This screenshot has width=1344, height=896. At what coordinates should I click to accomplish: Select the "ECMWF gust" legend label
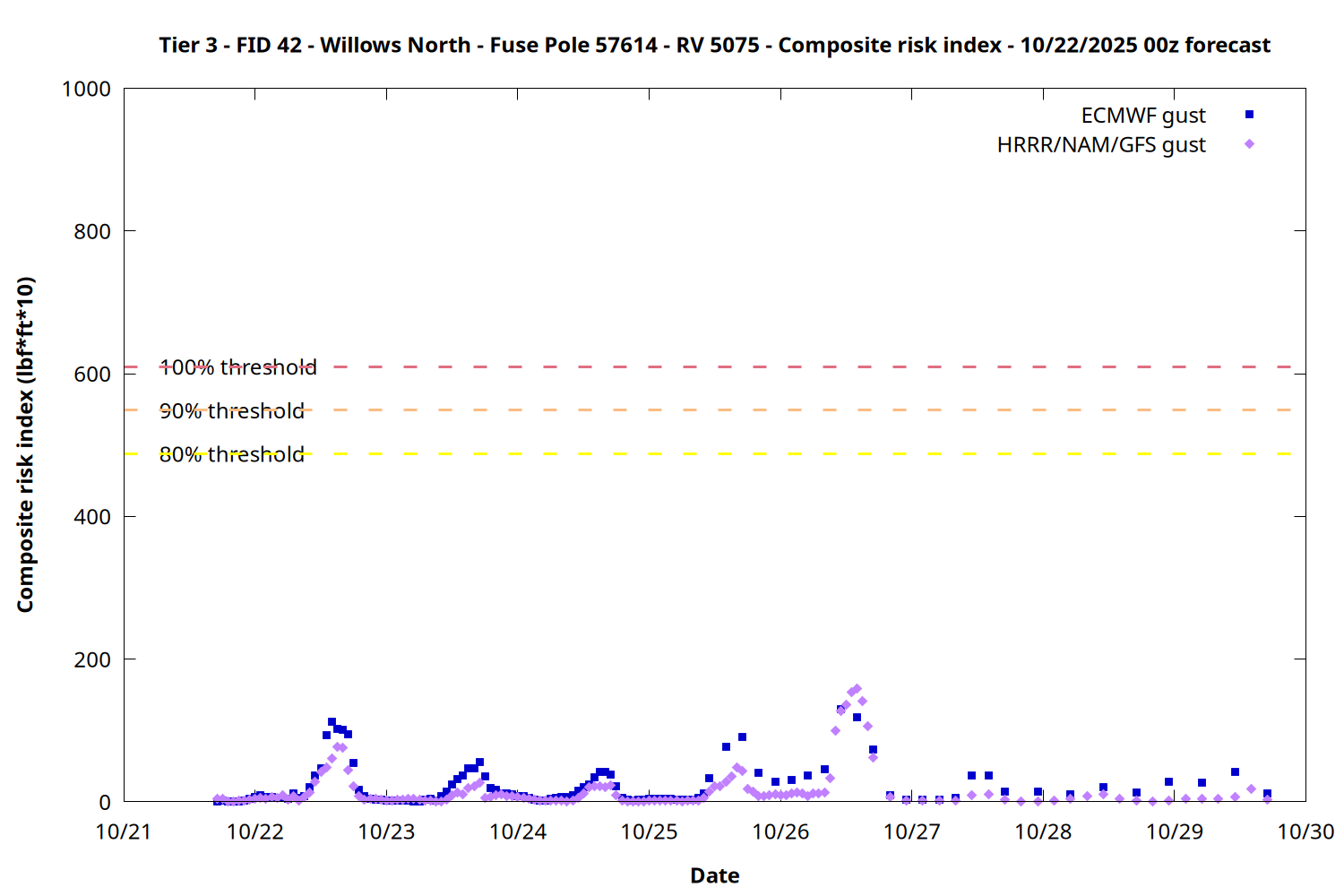point(1142,116)
